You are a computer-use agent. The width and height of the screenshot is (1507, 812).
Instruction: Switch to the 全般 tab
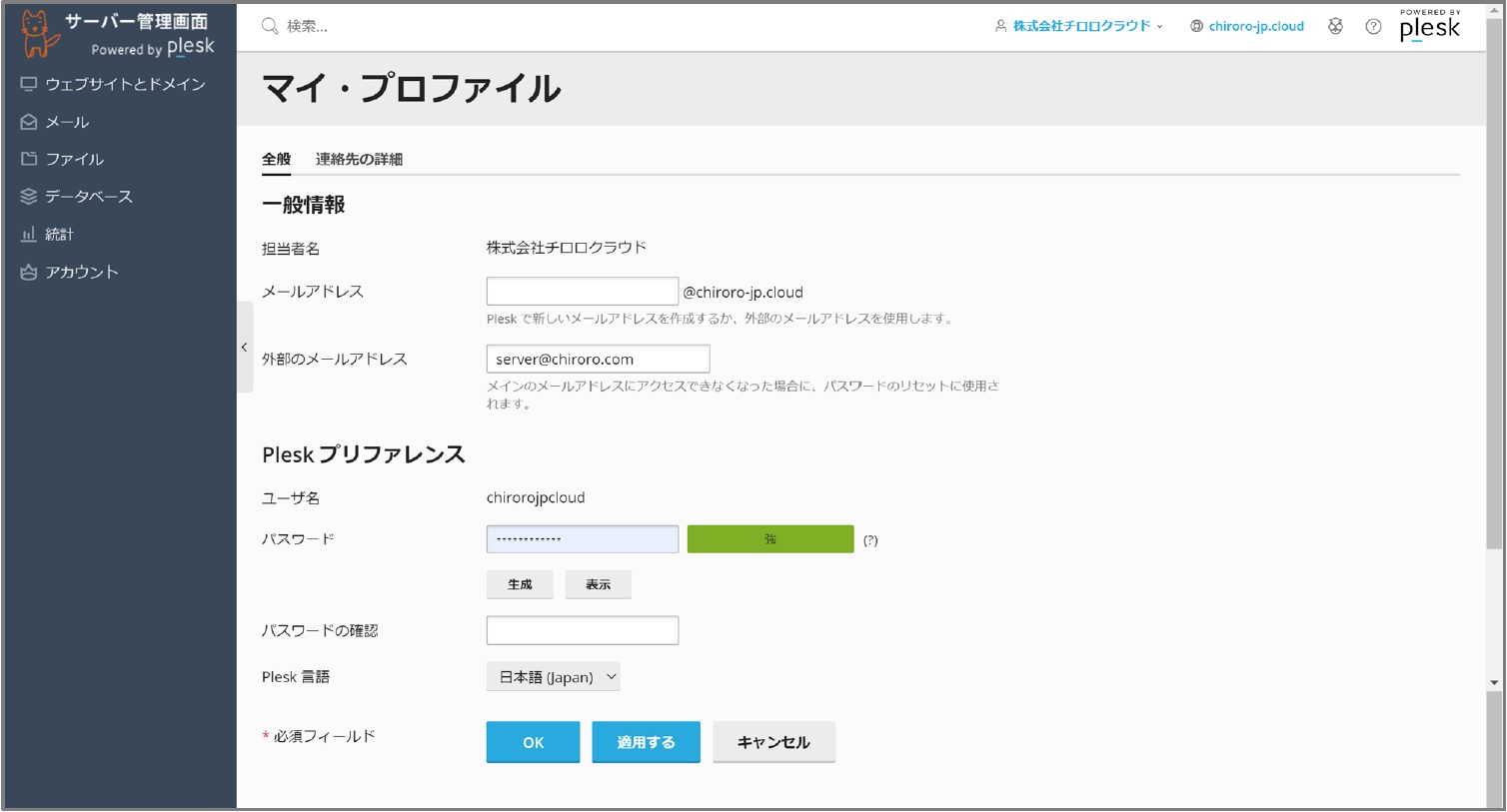pyautogui.click(x=276, y=159)
